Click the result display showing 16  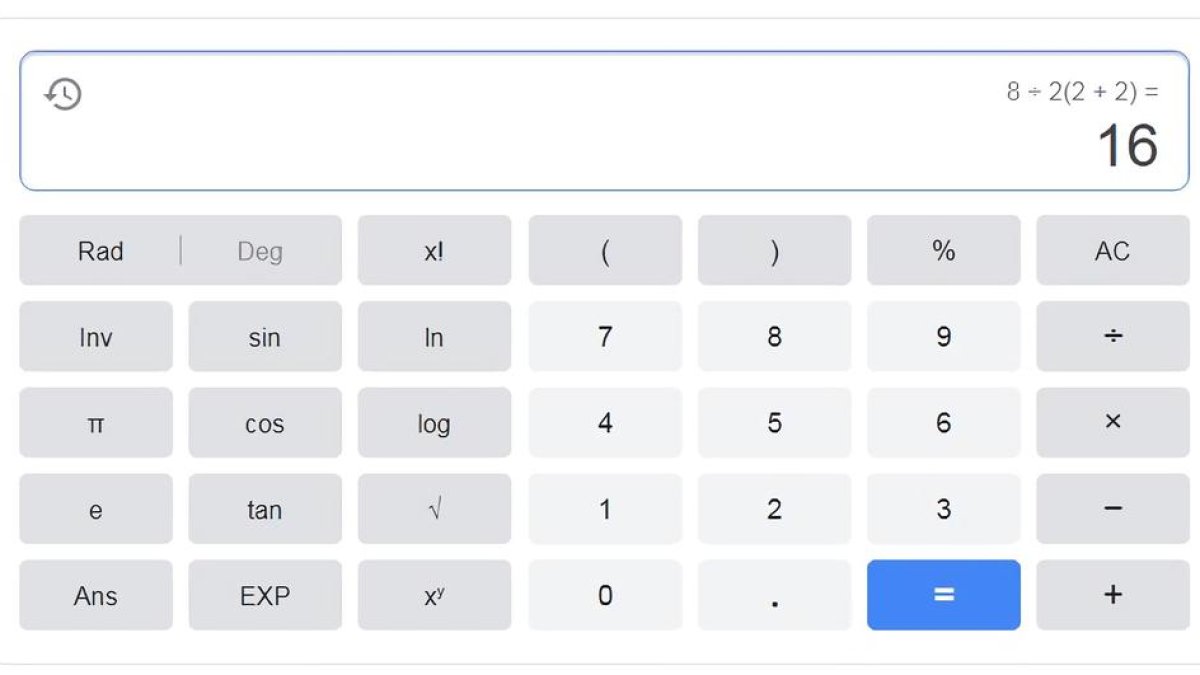[1127, 146]
